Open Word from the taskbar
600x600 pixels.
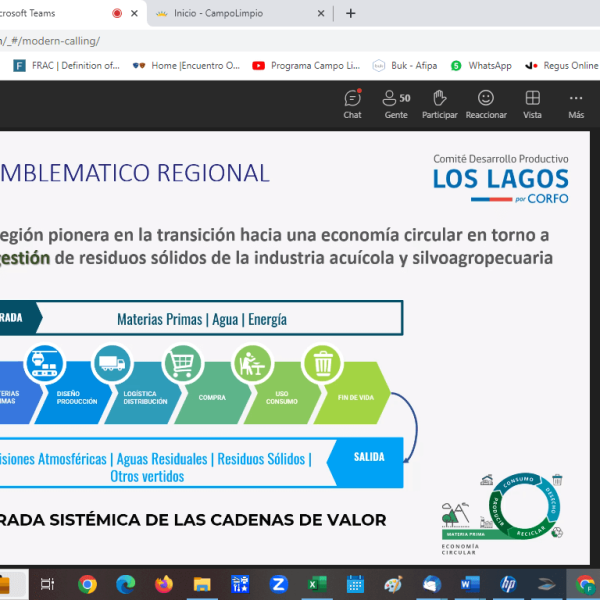470,584
